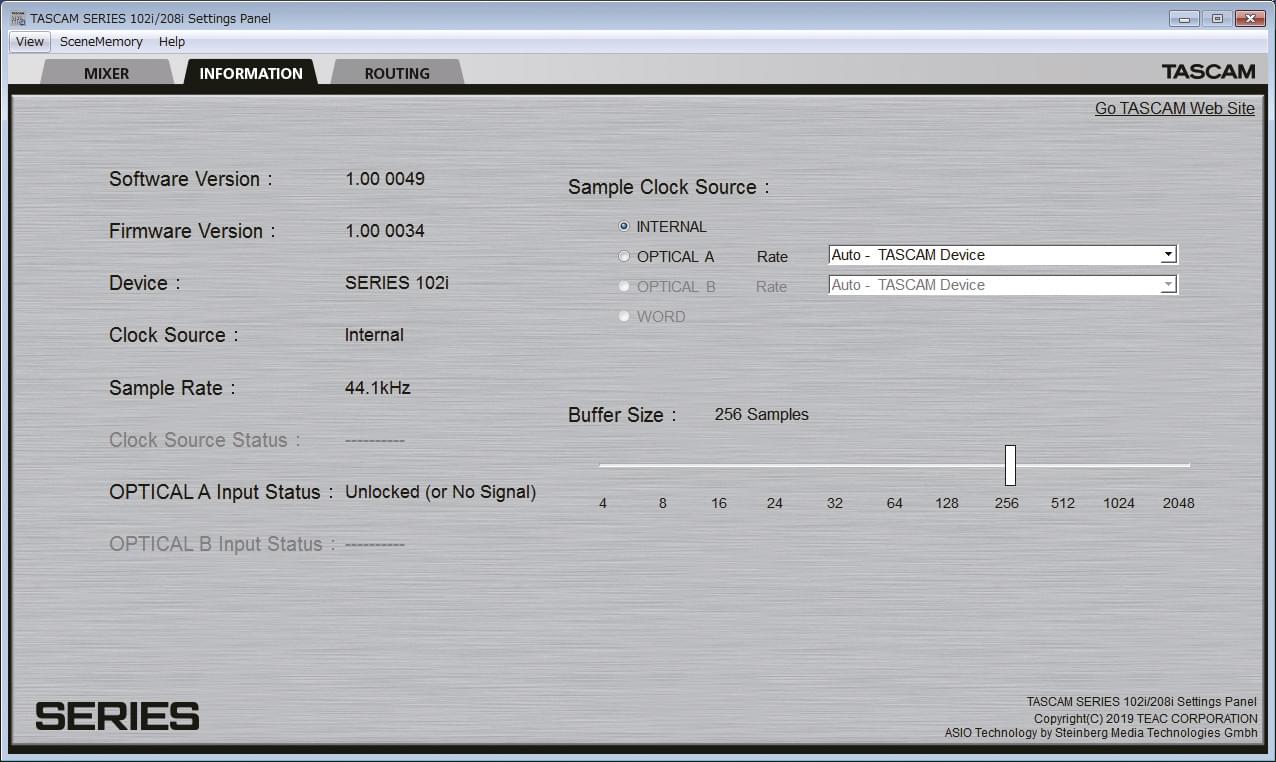
Task: Click the TASCAM logo at top right
Action: (1208, 72)
